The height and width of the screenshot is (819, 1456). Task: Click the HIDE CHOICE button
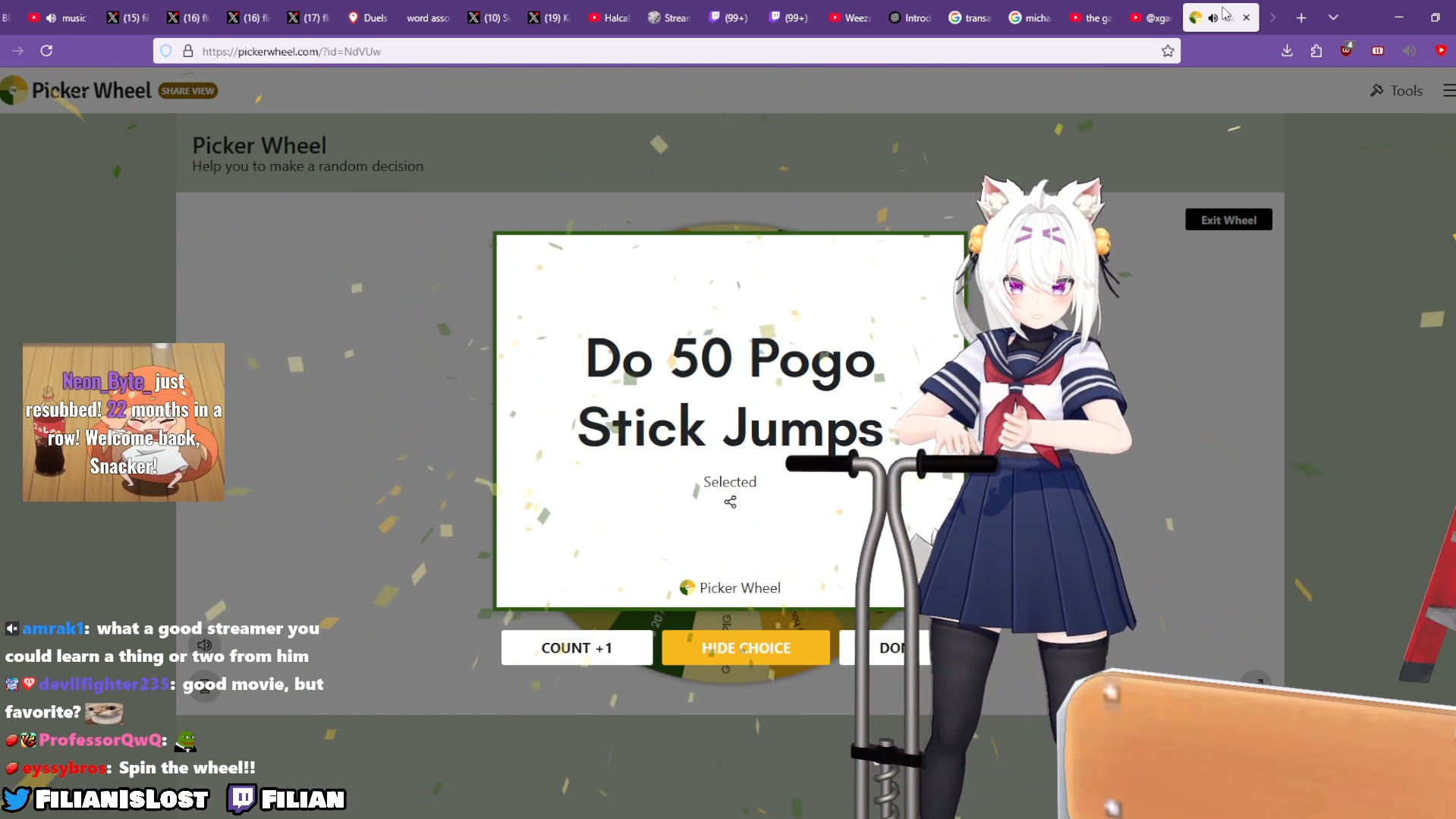click(746, 648)
